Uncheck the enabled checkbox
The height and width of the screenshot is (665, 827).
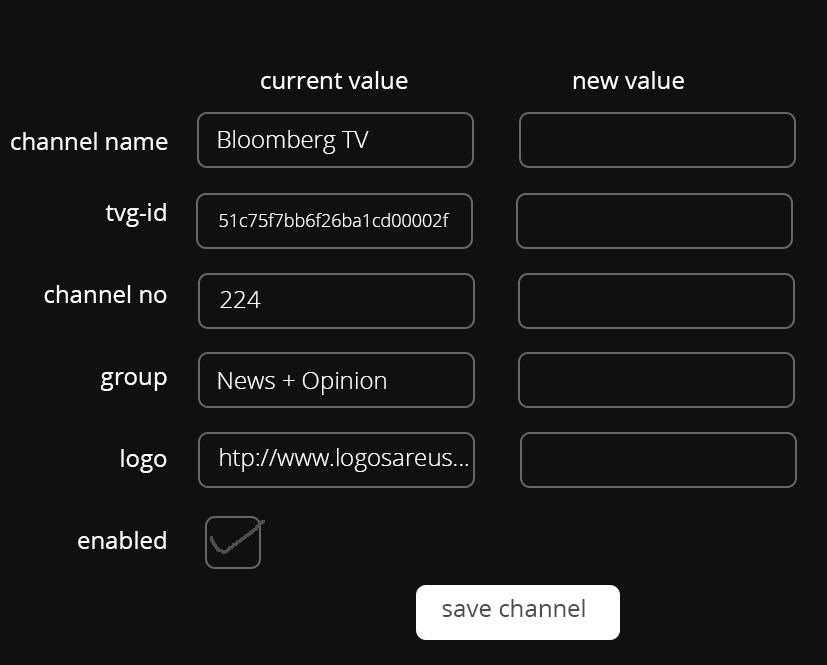pos(233,541)
